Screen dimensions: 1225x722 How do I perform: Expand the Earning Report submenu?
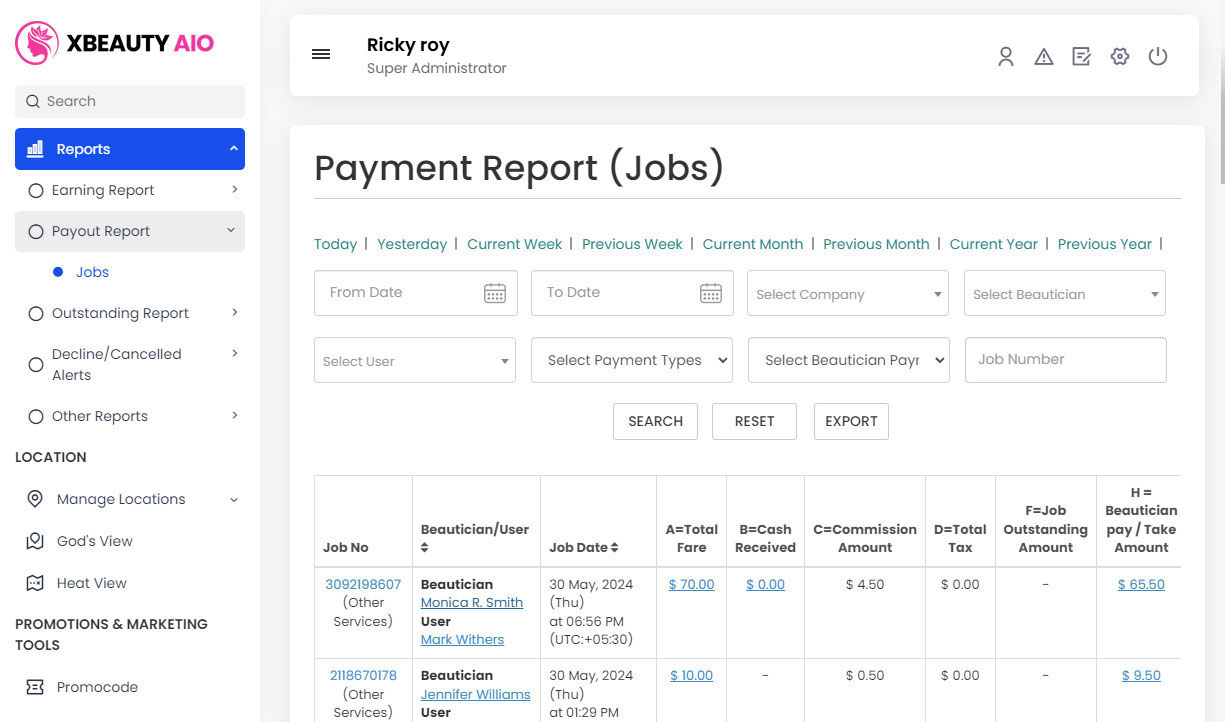234,189
